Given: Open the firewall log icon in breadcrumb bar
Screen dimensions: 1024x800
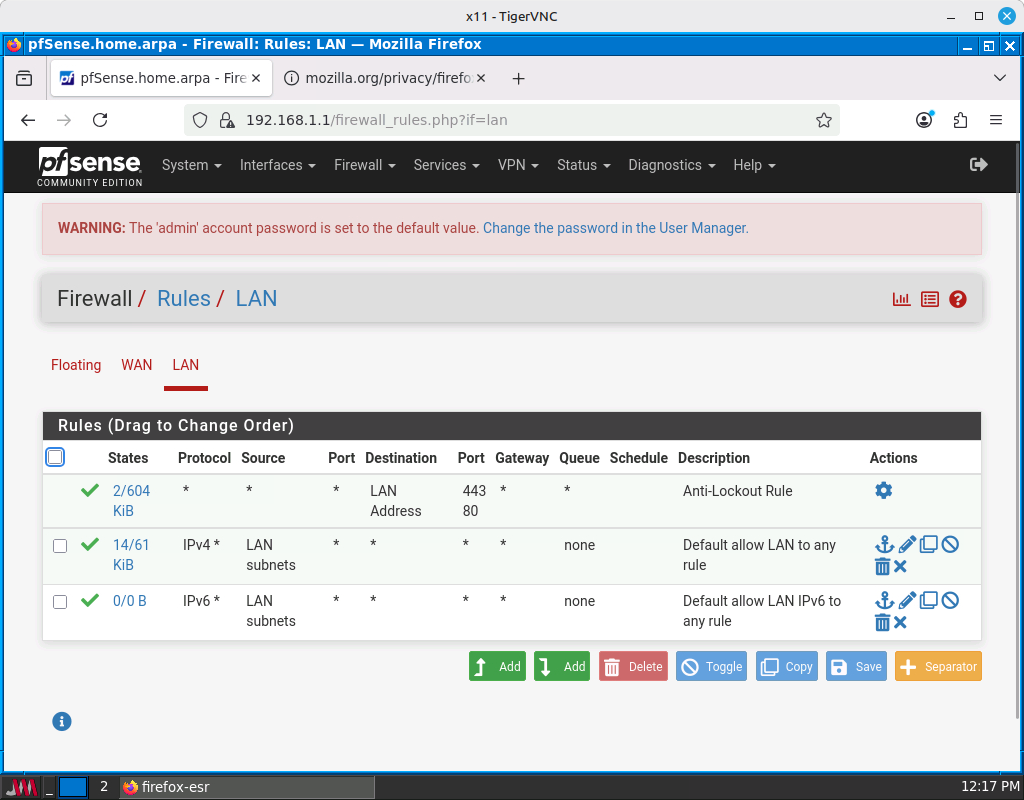Looking at the screenshot, I should tap(930, 299).
